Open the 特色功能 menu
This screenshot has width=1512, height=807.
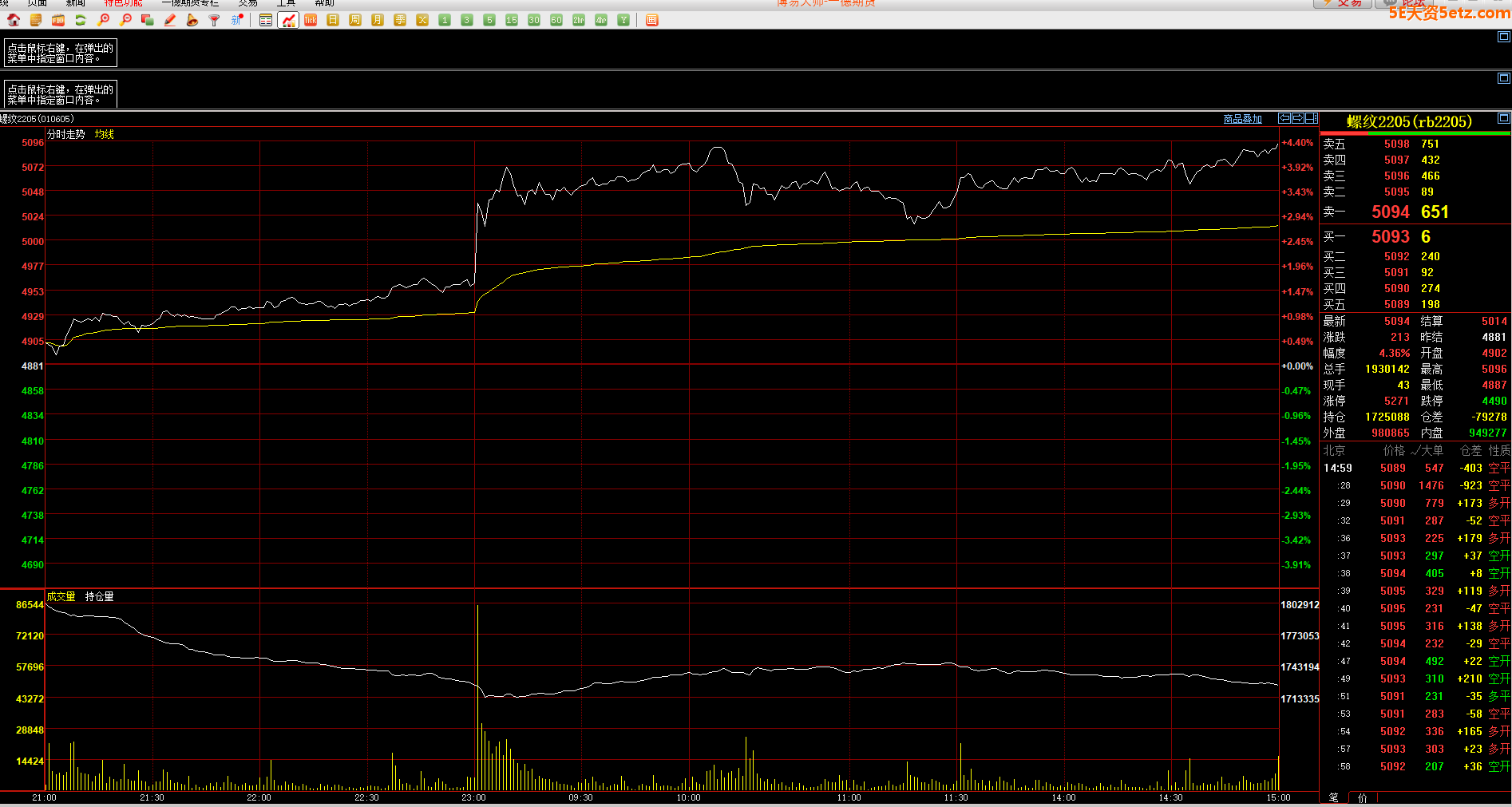pyautogui.click(x=123, y=3)
